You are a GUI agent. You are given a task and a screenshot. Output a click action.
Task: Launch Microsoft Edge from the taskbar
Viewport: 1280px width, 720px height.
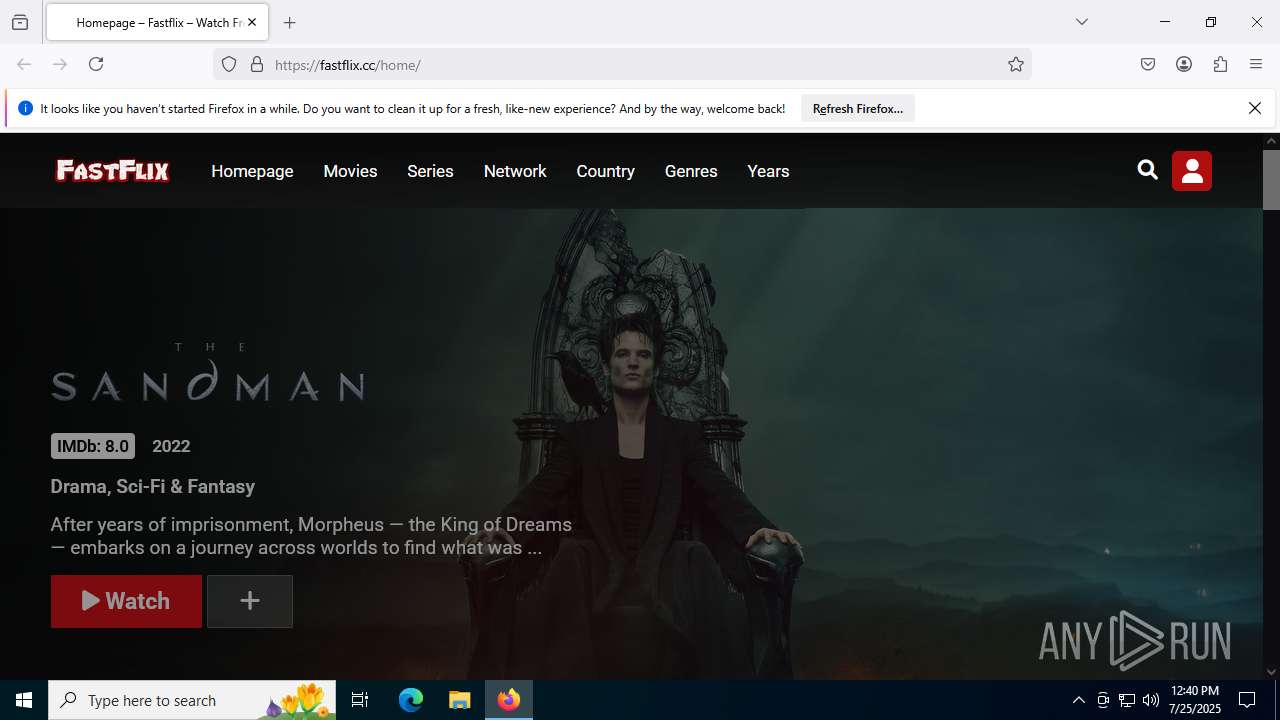411,700
